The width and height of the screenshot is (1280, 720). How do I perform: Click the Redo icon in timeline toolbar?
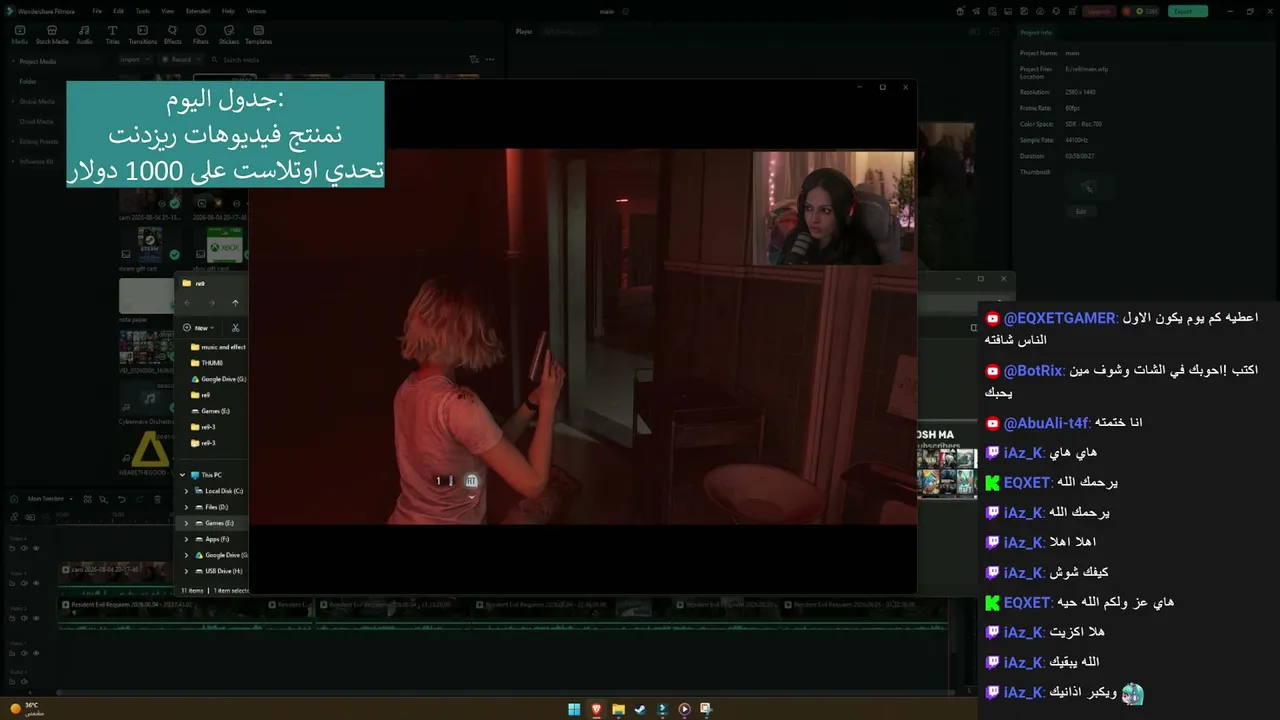coord(140,499)
